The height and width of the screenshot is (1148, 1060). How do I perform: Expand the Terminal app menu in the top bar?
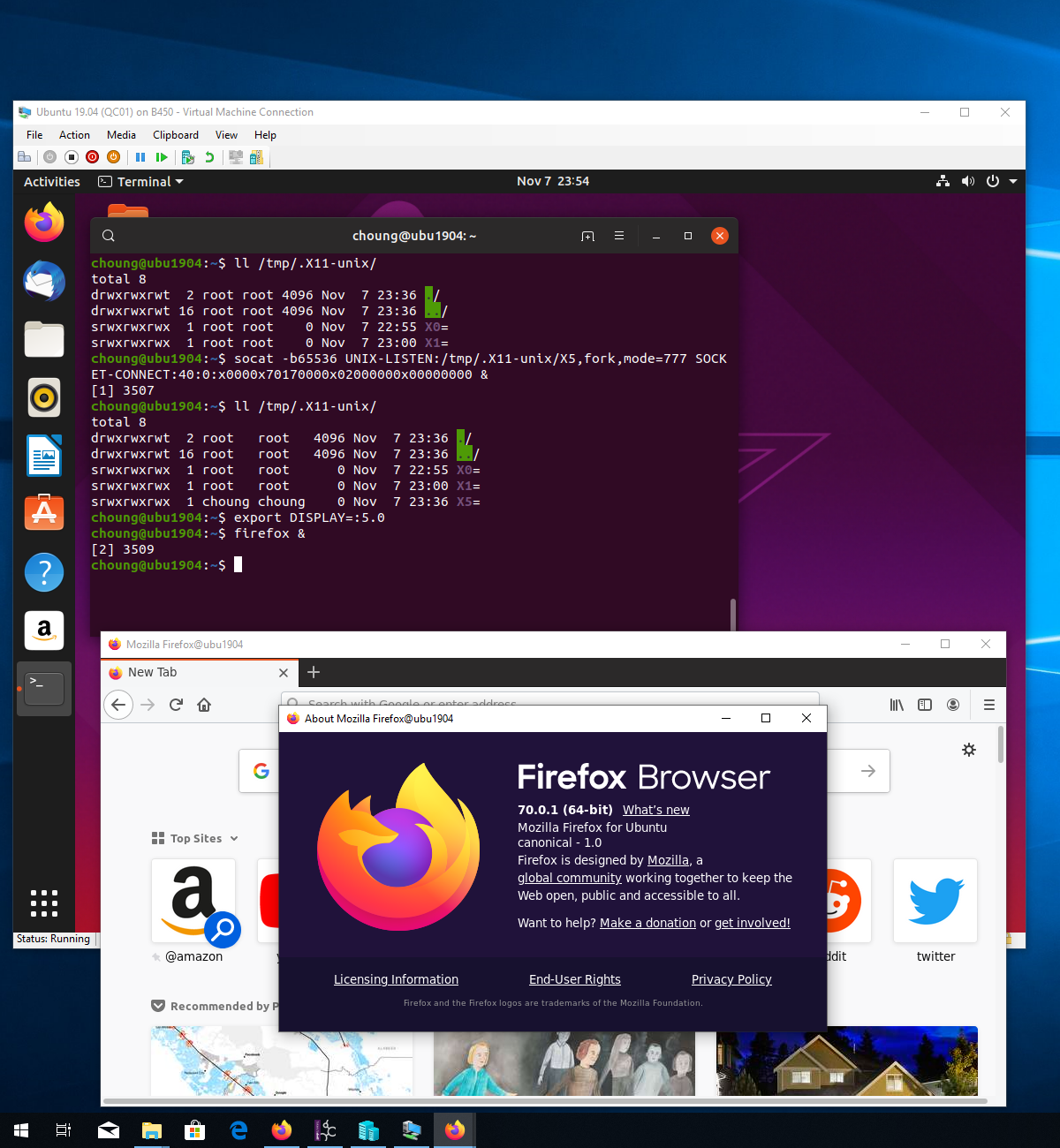point(141,182)
